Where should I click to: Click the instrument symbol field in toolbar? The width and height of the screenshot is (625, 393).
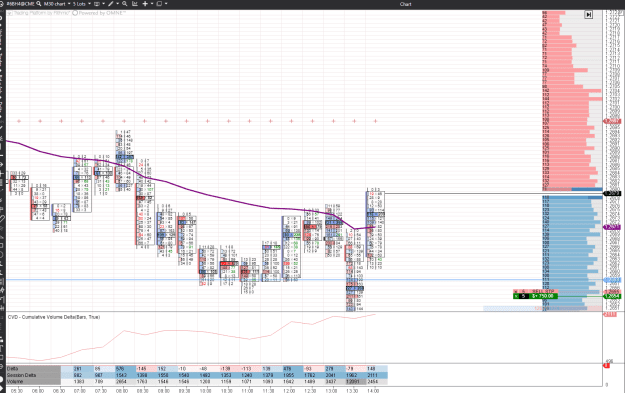tap(20, 4)
